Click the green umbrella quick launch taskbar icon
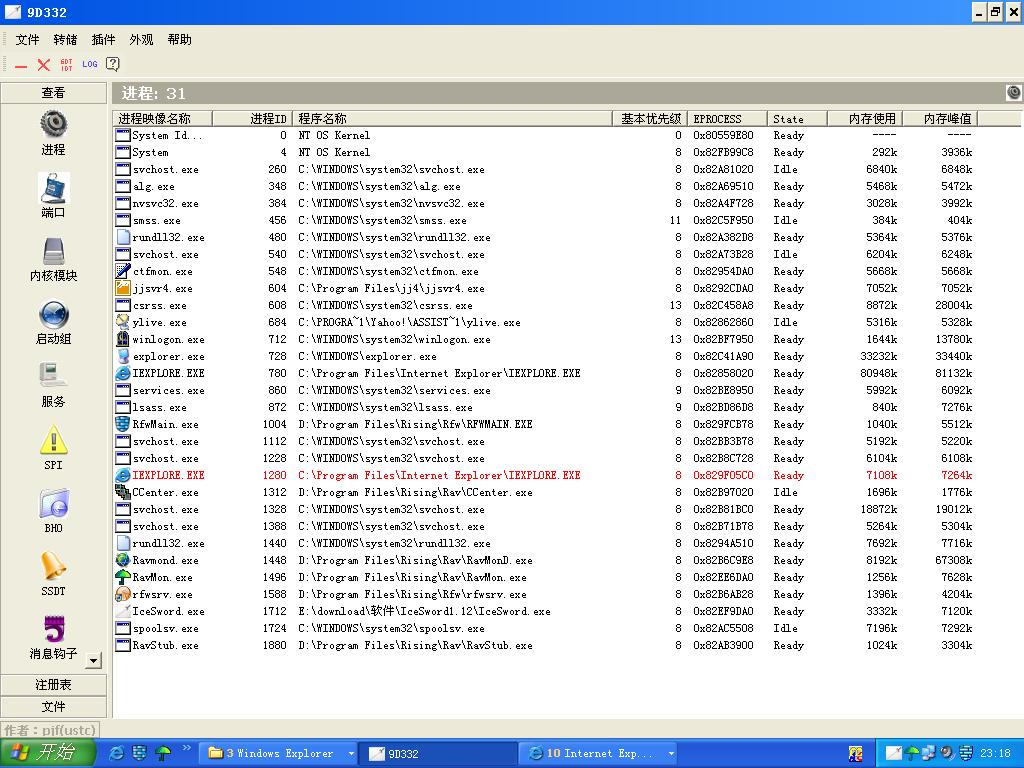This screenshot has width=1024, height=768. pos(163,753)
